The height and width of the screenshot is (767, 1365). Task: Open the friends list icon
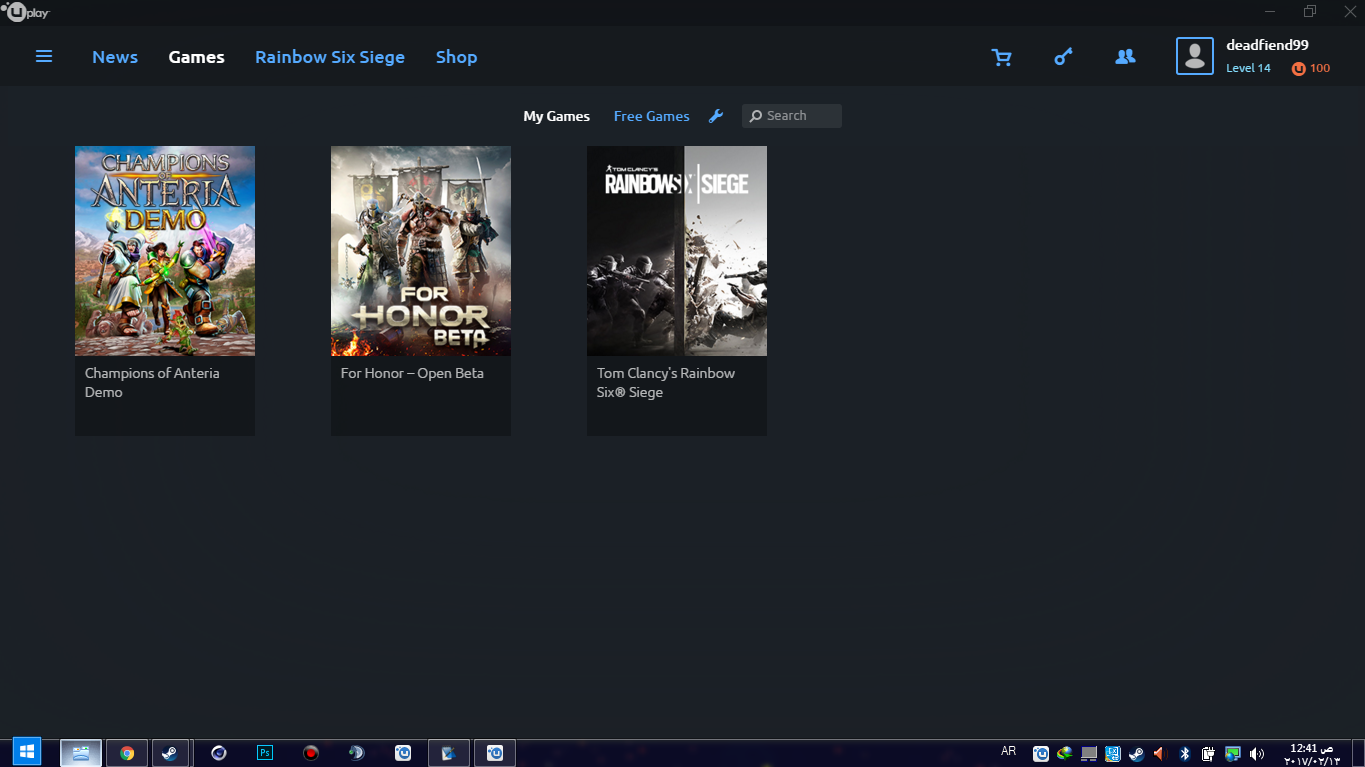[x=1125, y=57]
